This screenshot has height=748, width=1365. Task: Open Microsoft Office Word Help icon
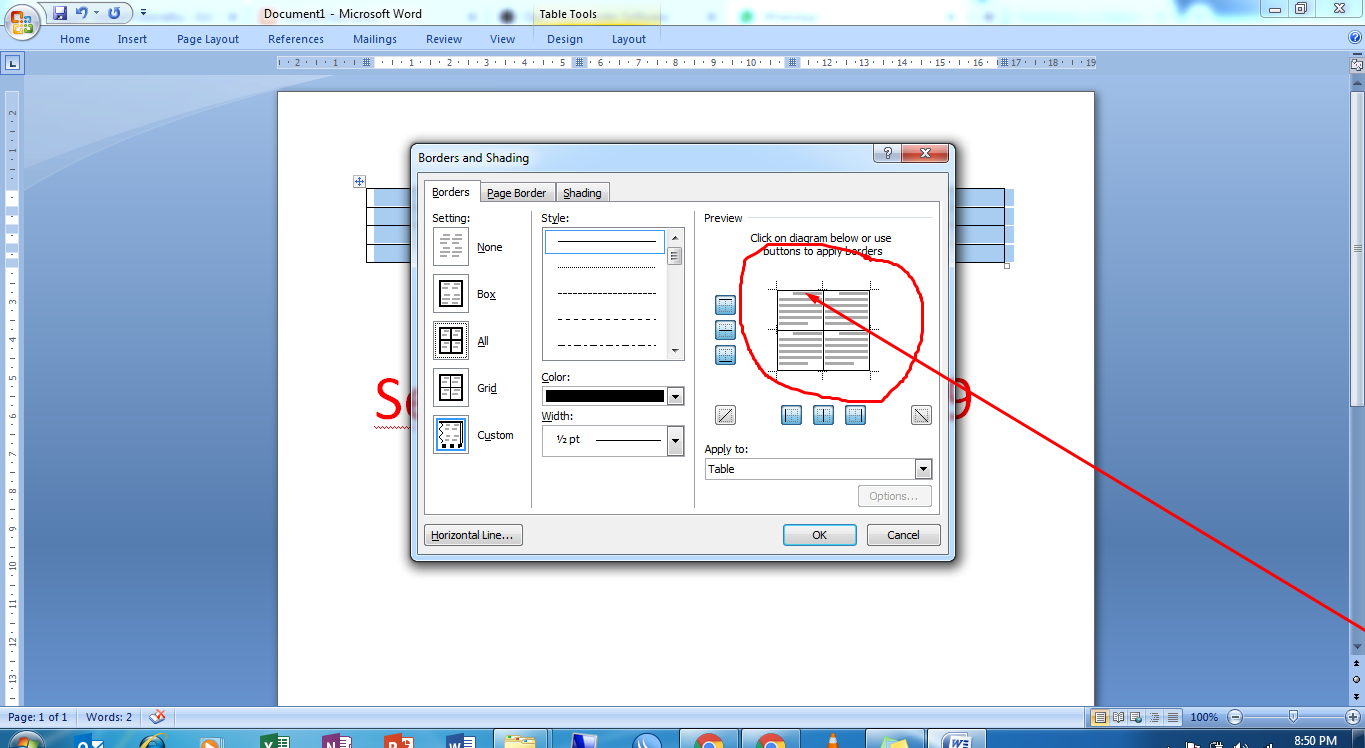pyautogui.click(x=1354, y=37)
